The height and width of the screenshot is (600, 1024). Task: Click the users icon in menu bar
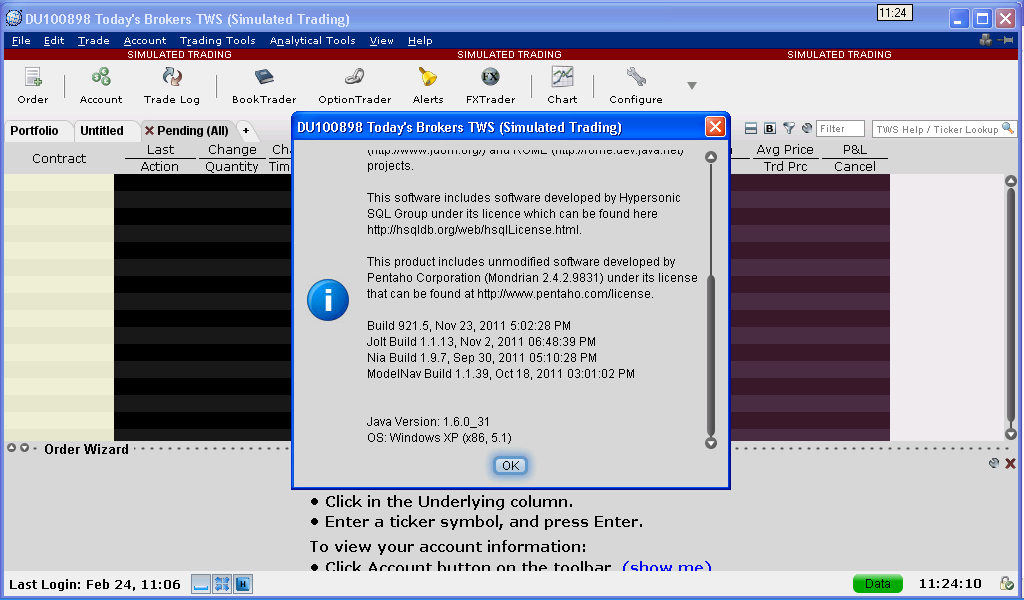click(x=985, y=40)
